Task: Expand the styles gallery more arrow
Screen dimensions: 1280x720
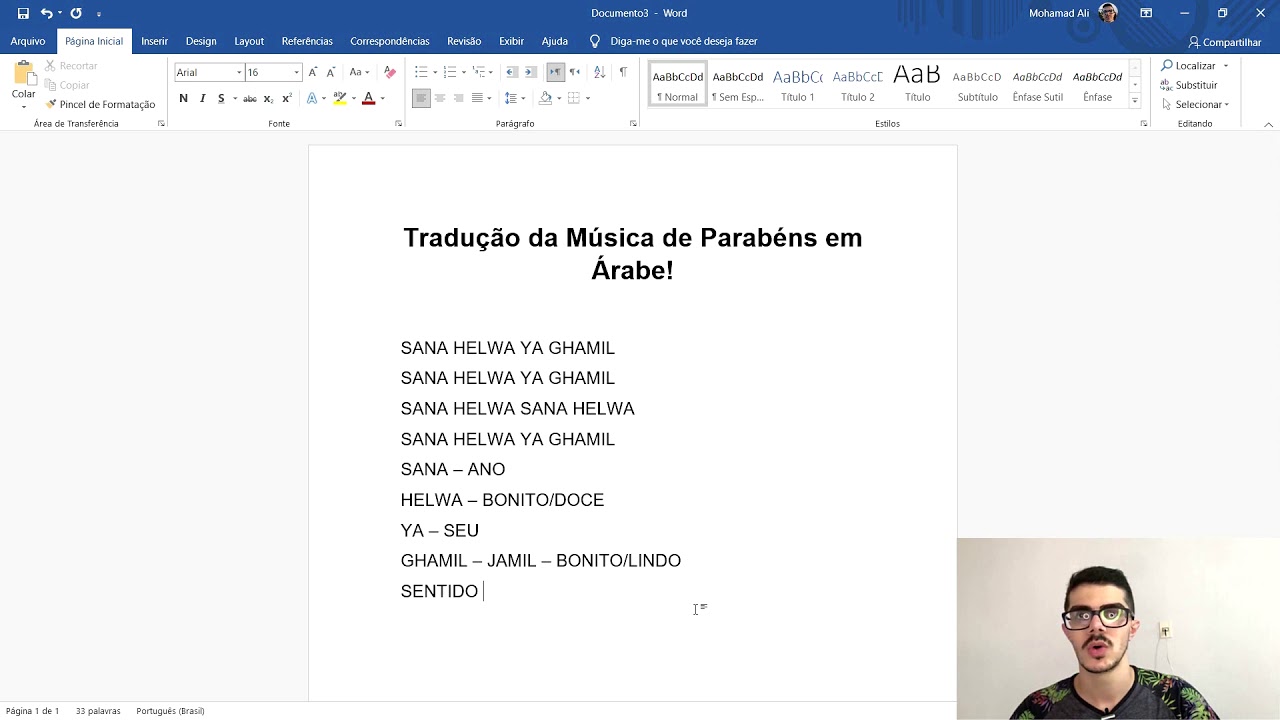Action: pyautogui.click(x=1134, y=101)
